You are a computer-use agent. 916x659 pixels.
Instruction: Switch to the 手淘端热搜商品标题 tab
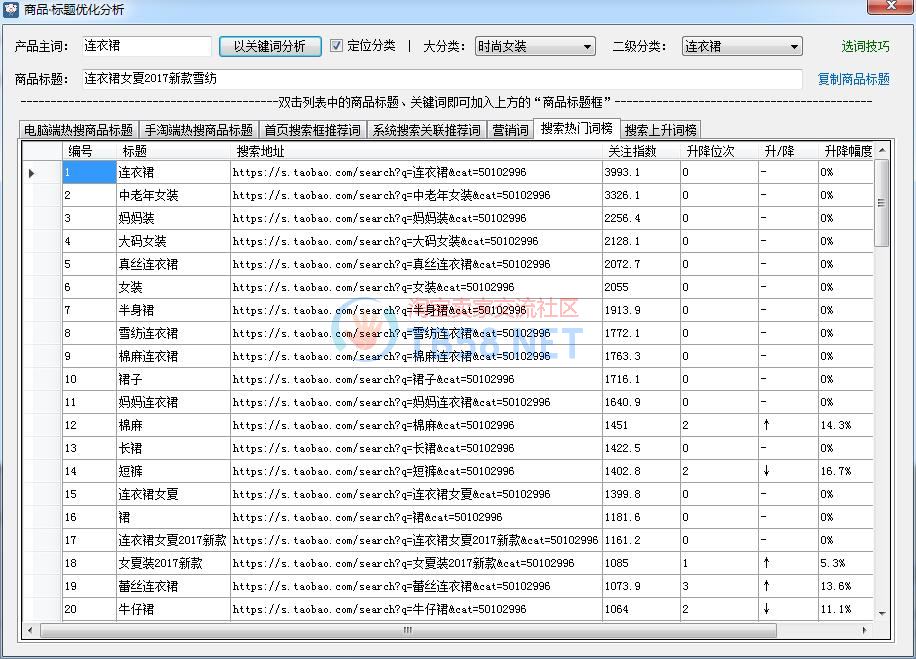coord(198,130)
